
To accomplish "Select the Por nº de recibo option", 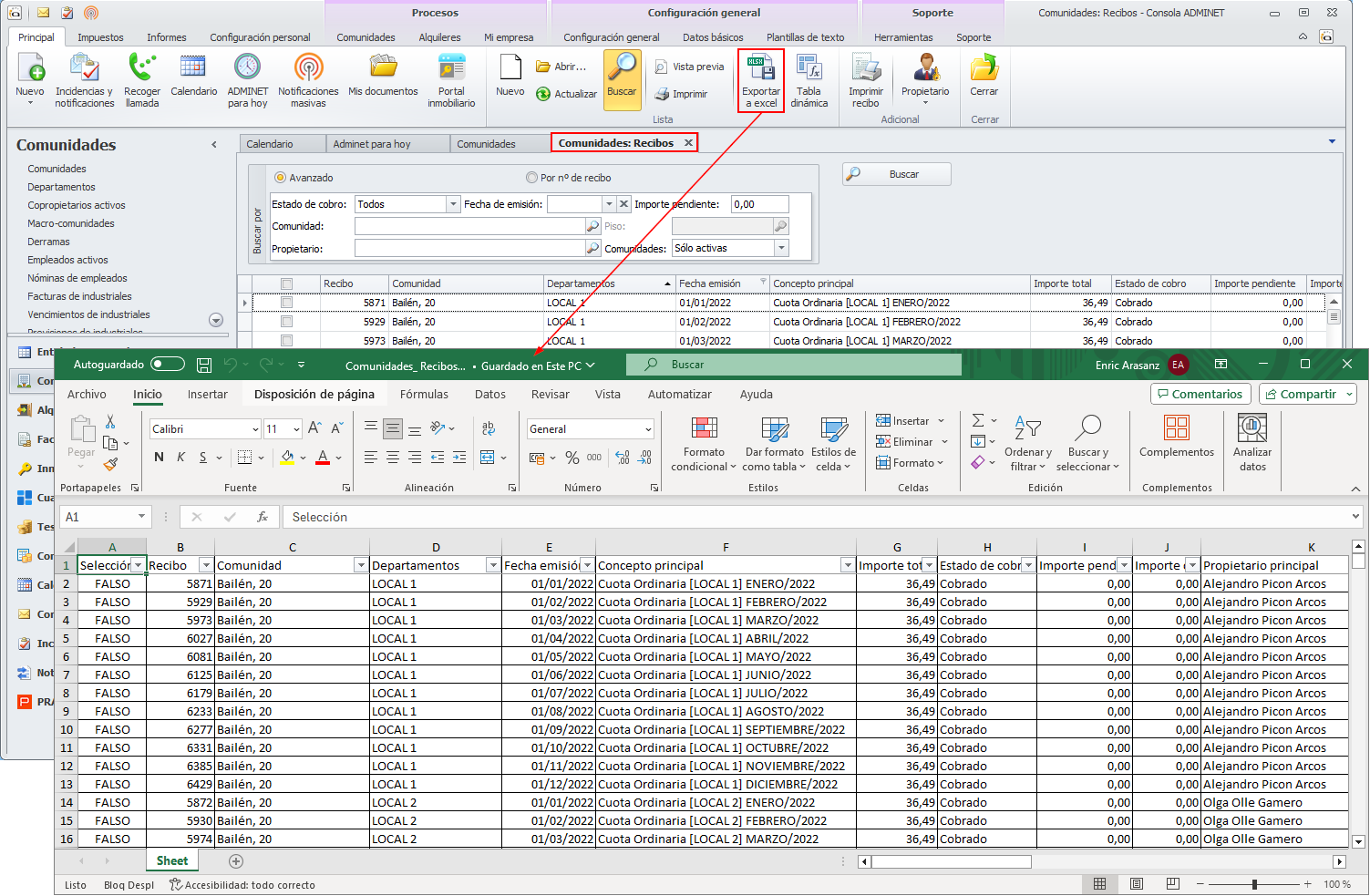I will tap(531, 178).
